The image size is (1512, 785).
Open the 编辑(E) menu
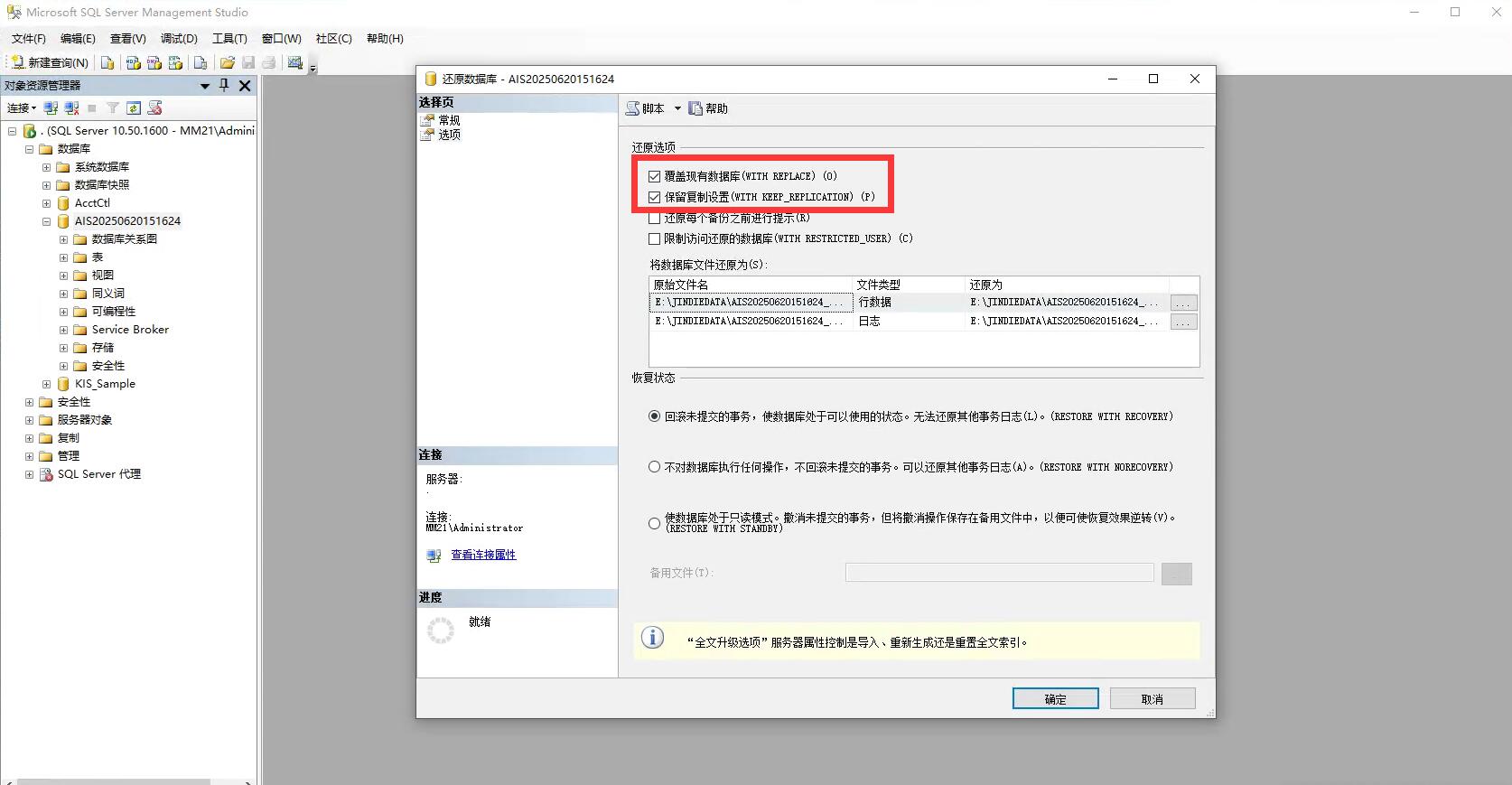tap(78, 38)
